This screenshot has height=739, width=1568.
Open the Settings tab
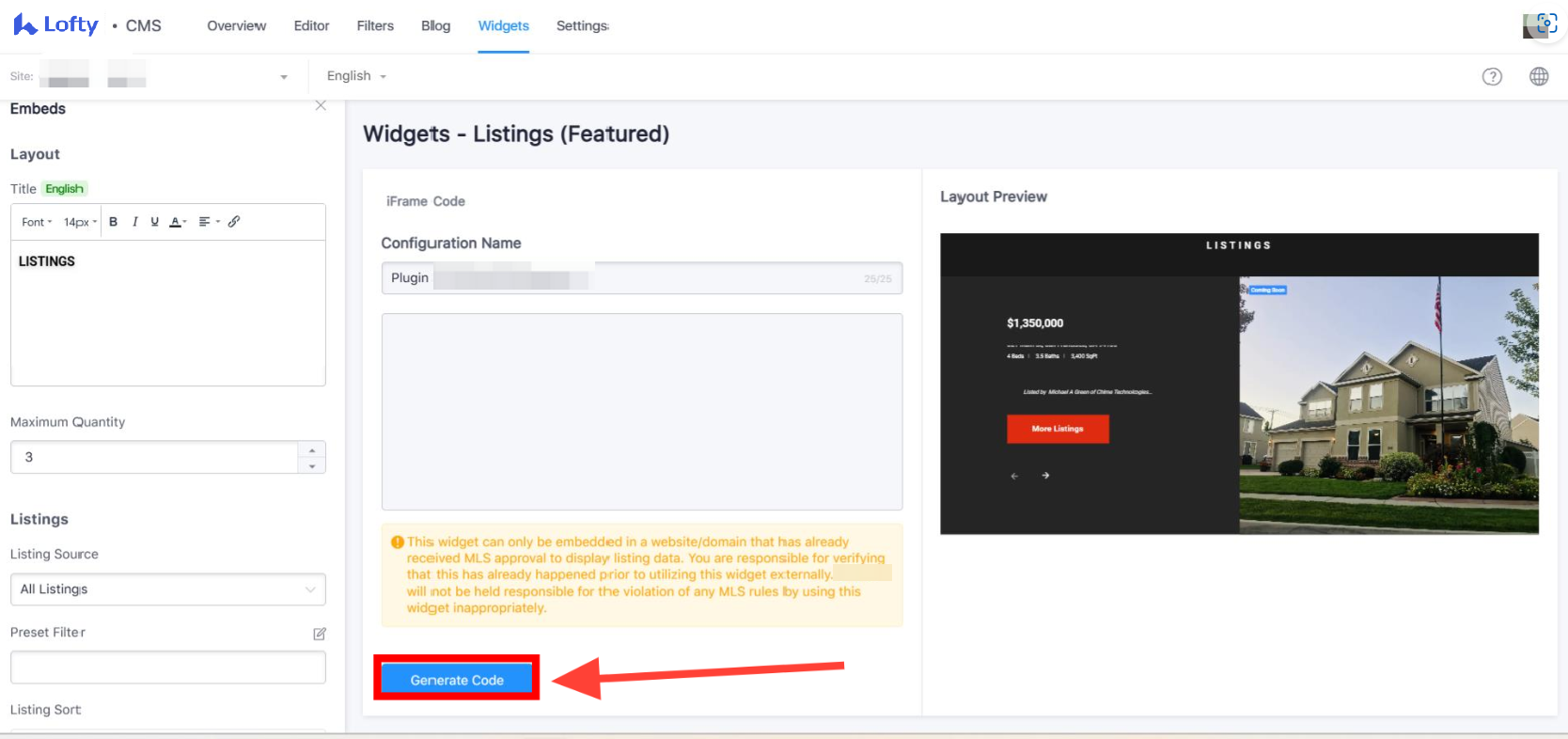(582, 26)
